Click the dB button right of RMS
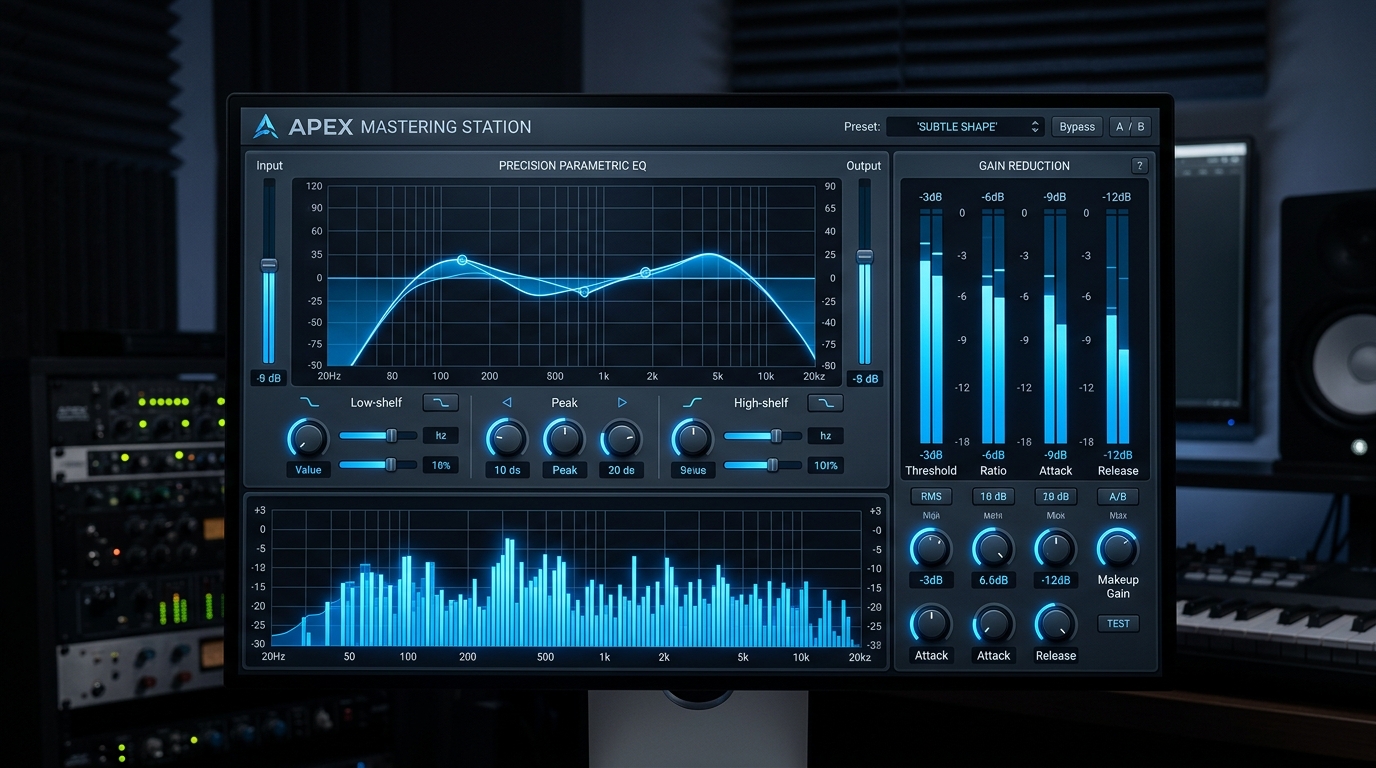This screenshot has width=1376, height=768. coord(993,497)
